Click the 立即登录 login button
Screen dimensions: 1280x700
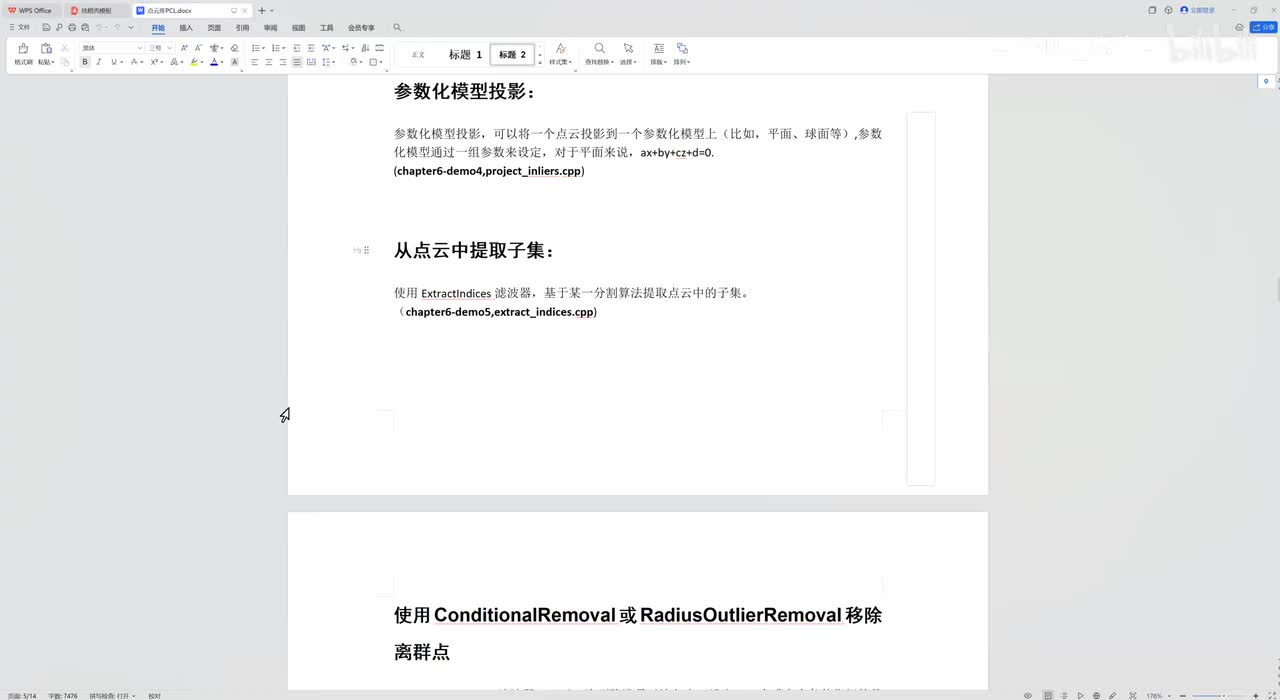[1197, 10]
